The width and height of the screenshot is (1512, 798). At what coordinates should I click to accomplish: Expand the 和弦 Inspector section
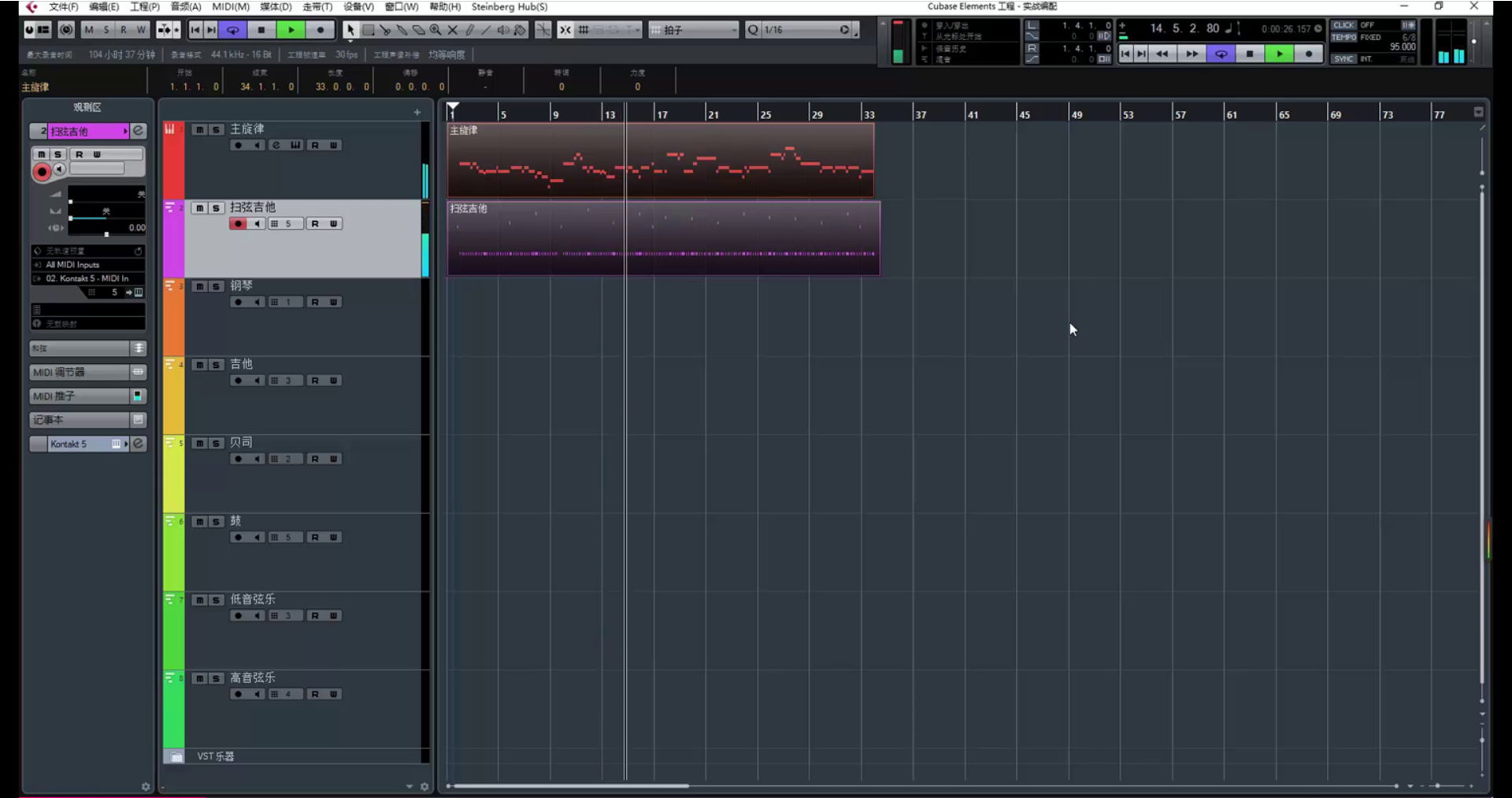click(x=87, y=348)
